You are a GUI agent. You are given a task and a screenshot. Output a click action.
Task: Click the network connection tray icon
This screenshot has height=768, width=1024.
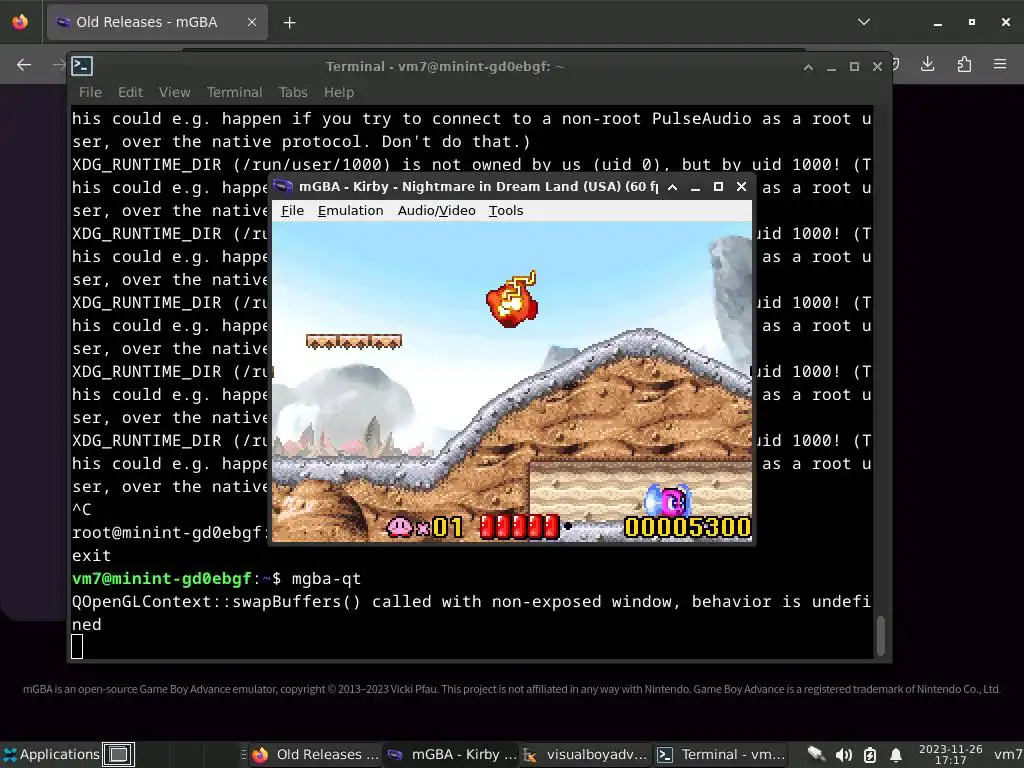coord(816,754)
